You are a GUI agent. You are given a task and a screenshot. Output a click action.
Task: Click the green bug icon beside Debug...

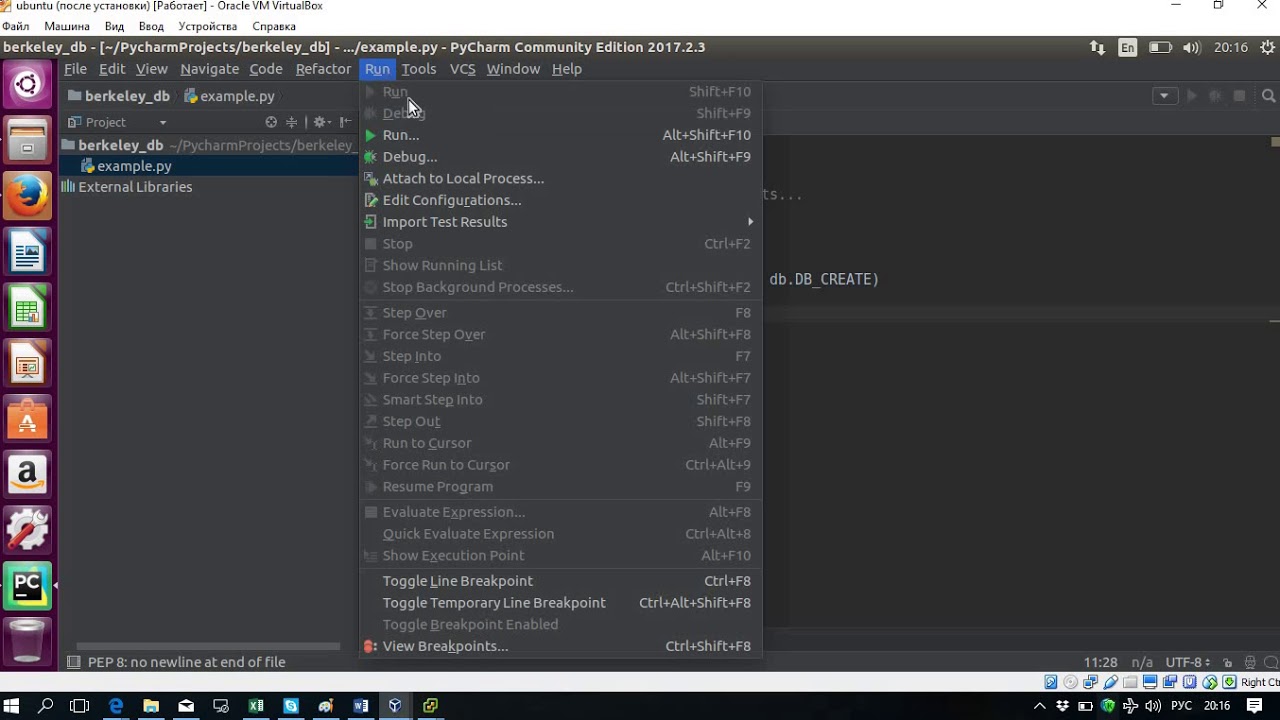(x=370, y=157)
